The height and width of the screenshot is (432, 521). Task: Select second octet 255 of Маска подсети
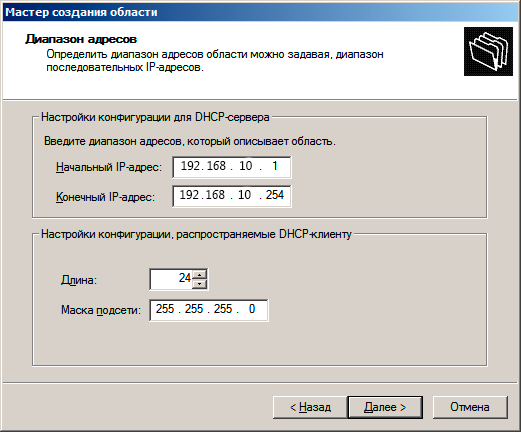(x=194, y=309)
